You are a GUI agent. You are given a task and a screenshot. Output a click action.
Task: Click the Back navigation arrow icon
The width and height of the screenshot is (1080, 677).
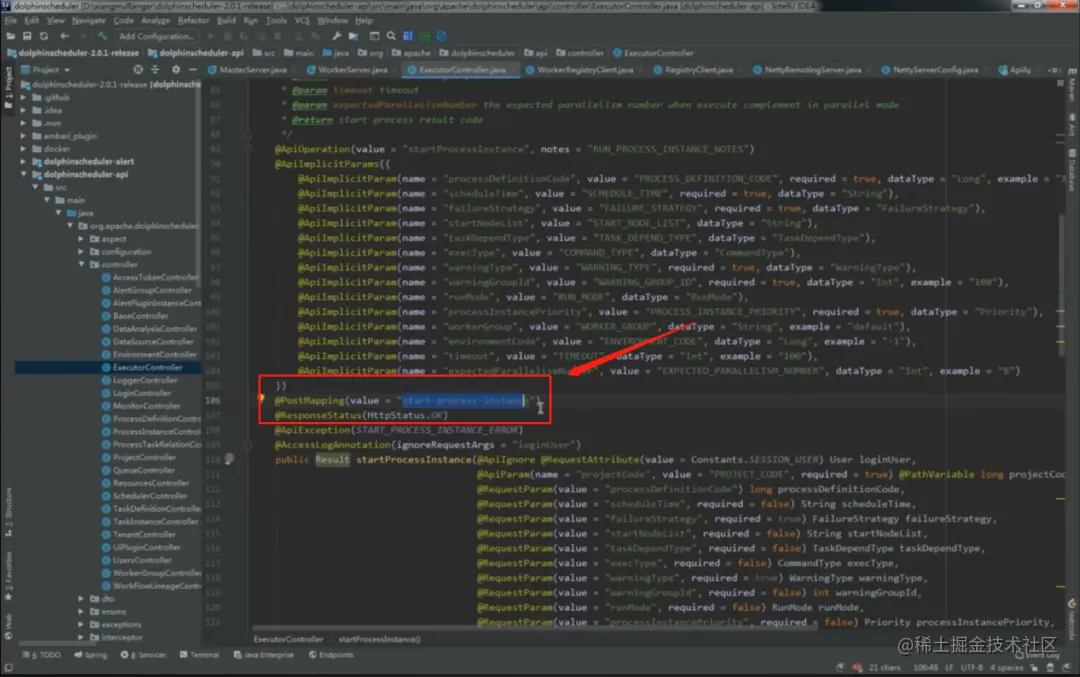pyautogui.click(x=65, y=36)
